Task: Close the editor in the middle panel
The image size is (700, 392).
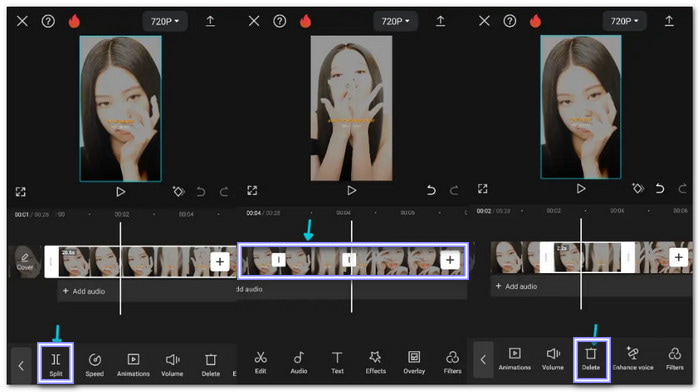Action: coord(254,21)
